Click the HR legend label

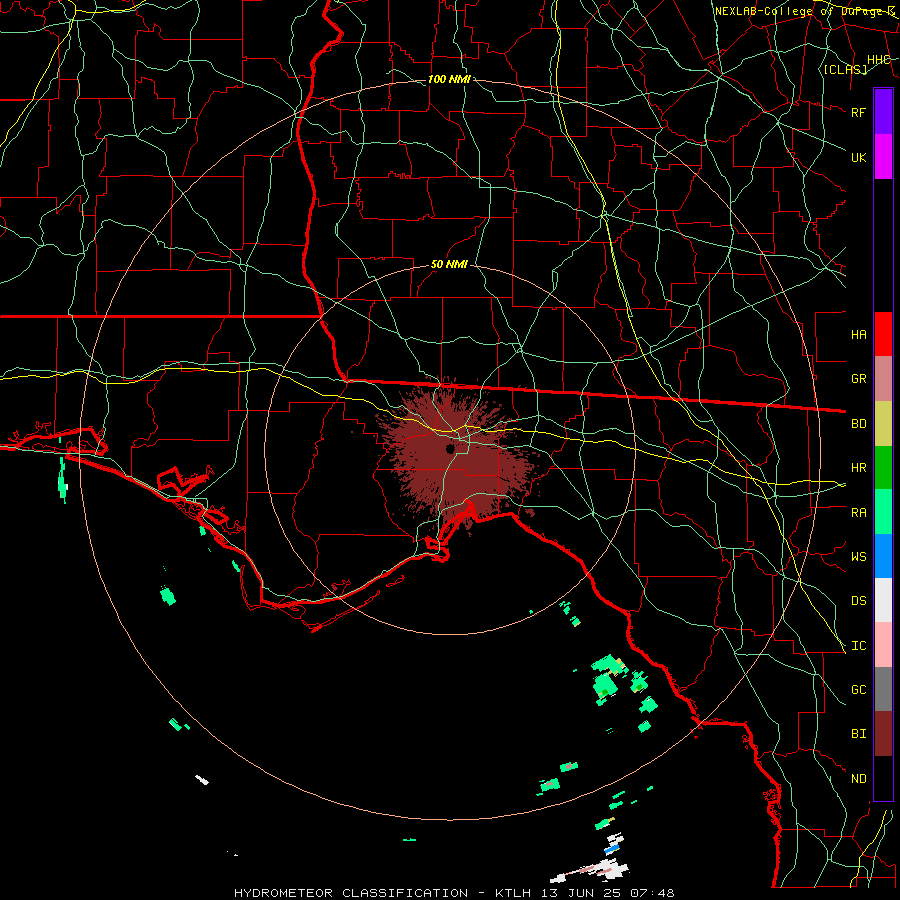(x=858, y=468)
